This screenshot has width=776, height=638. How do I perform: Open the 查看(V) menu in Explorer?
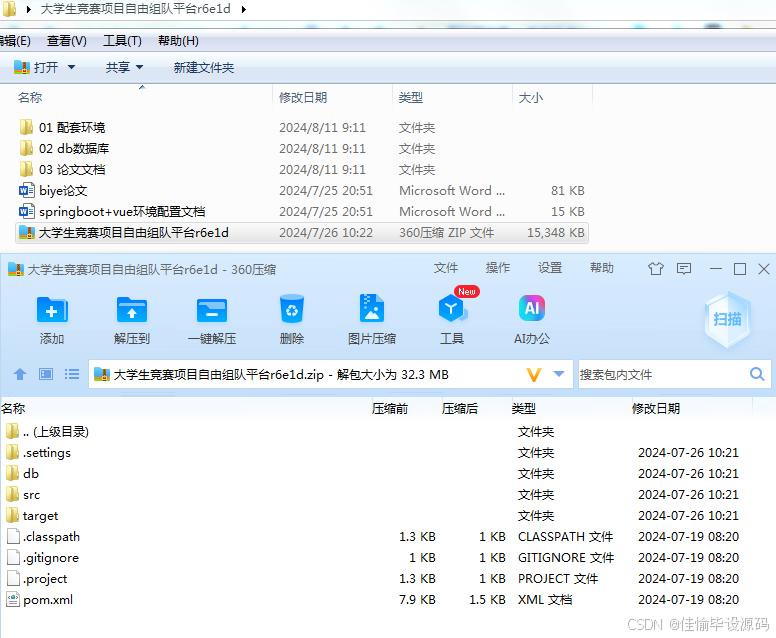(x=66, y=41)
